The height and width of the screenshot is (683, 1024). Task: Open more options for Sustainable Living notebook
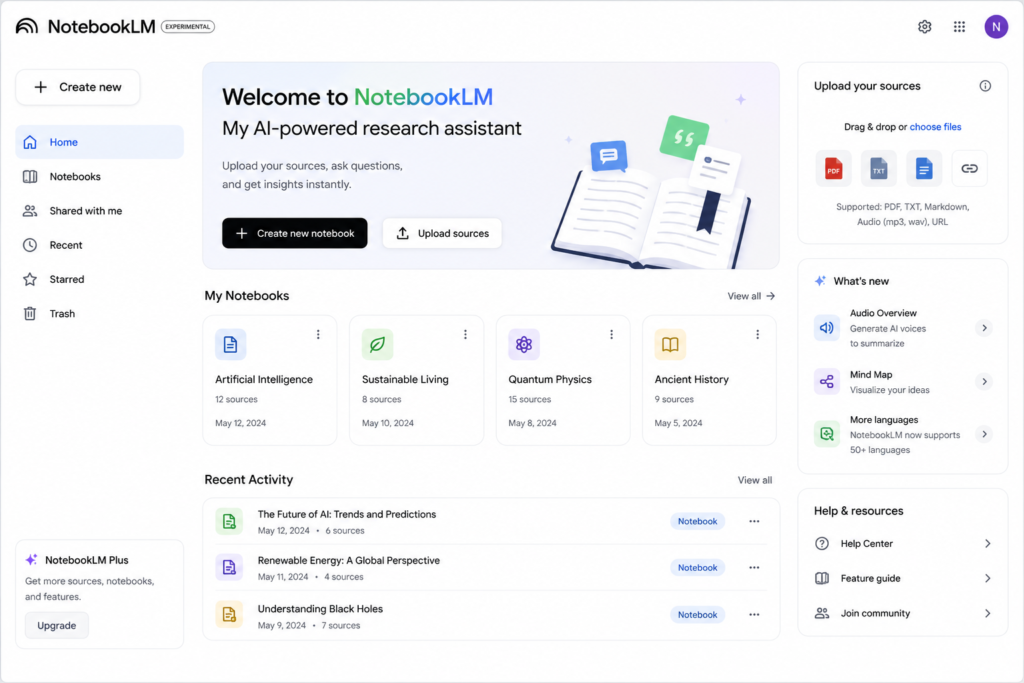465,334
